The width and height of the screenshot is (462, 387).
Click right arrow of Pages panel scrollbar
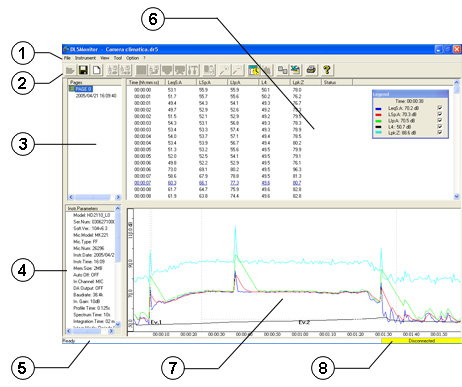(x=118, y=197)
